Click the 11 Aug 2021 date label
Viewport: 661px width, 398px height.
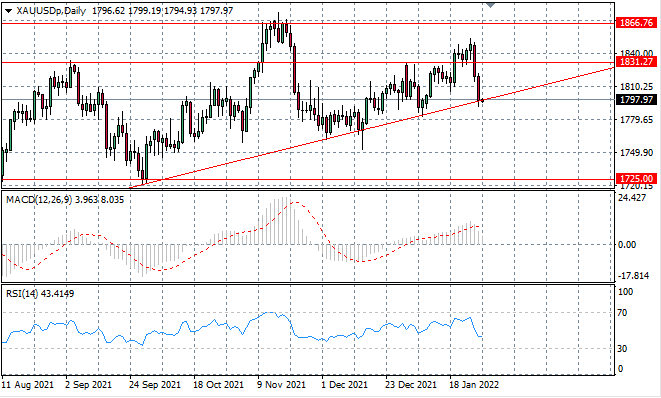(x=28, y=385)
